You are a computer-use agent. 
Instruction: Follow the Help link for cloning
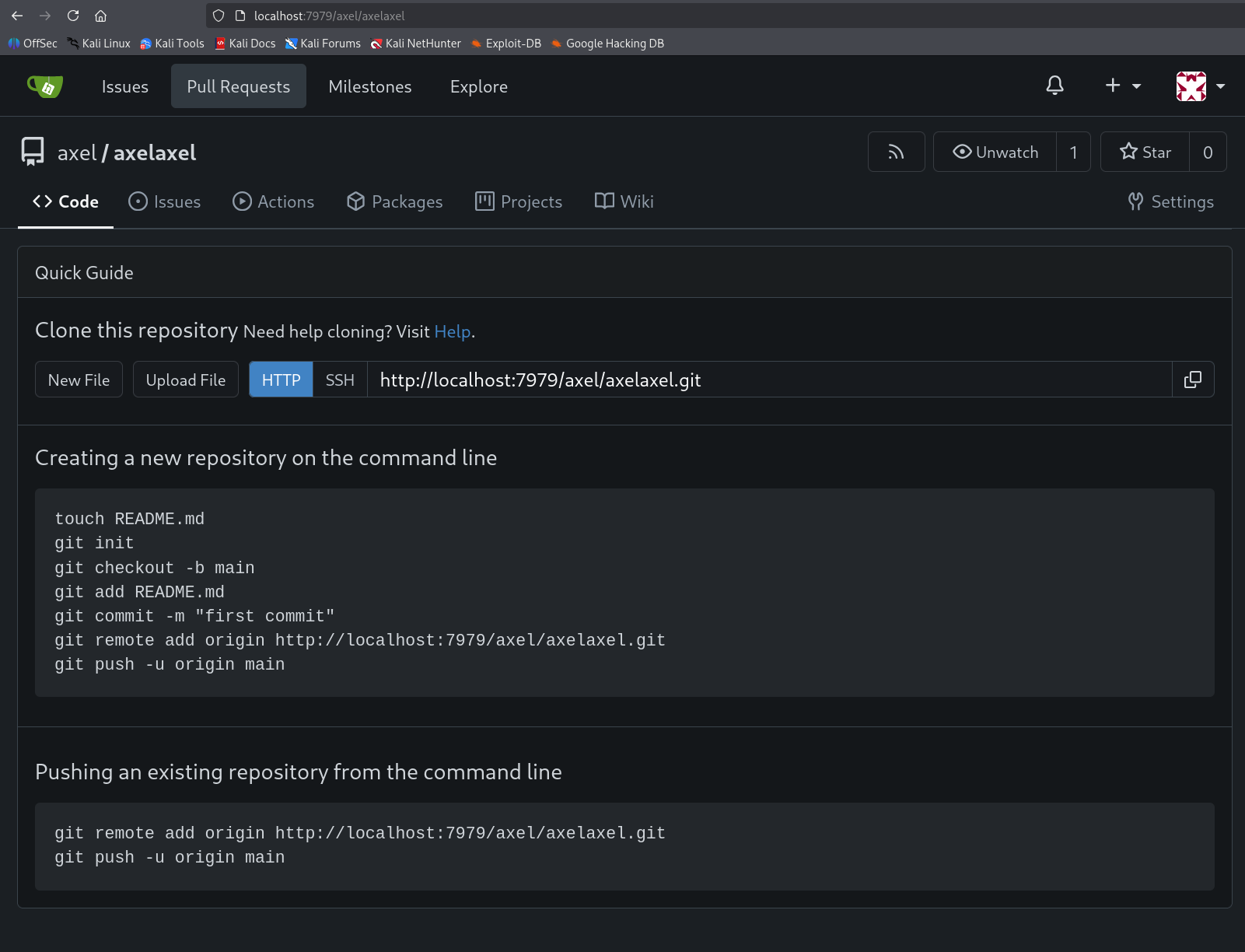click(x=452, y=331)
